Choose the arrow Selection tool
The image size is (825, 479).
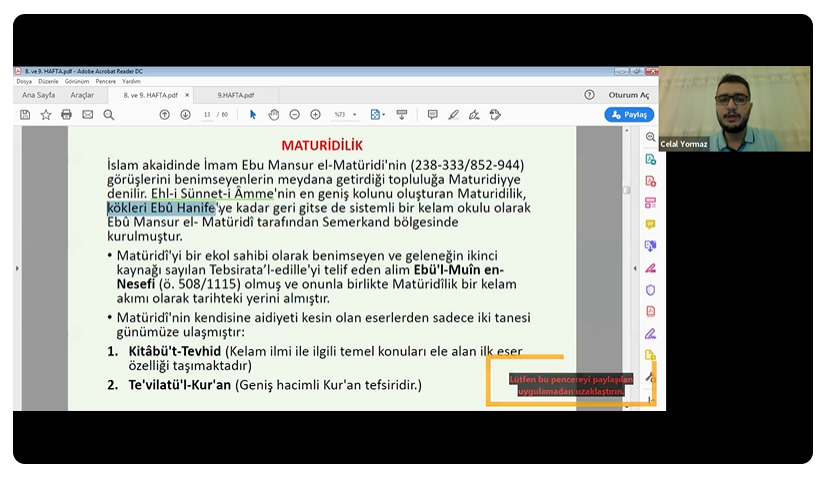point(253,115)
